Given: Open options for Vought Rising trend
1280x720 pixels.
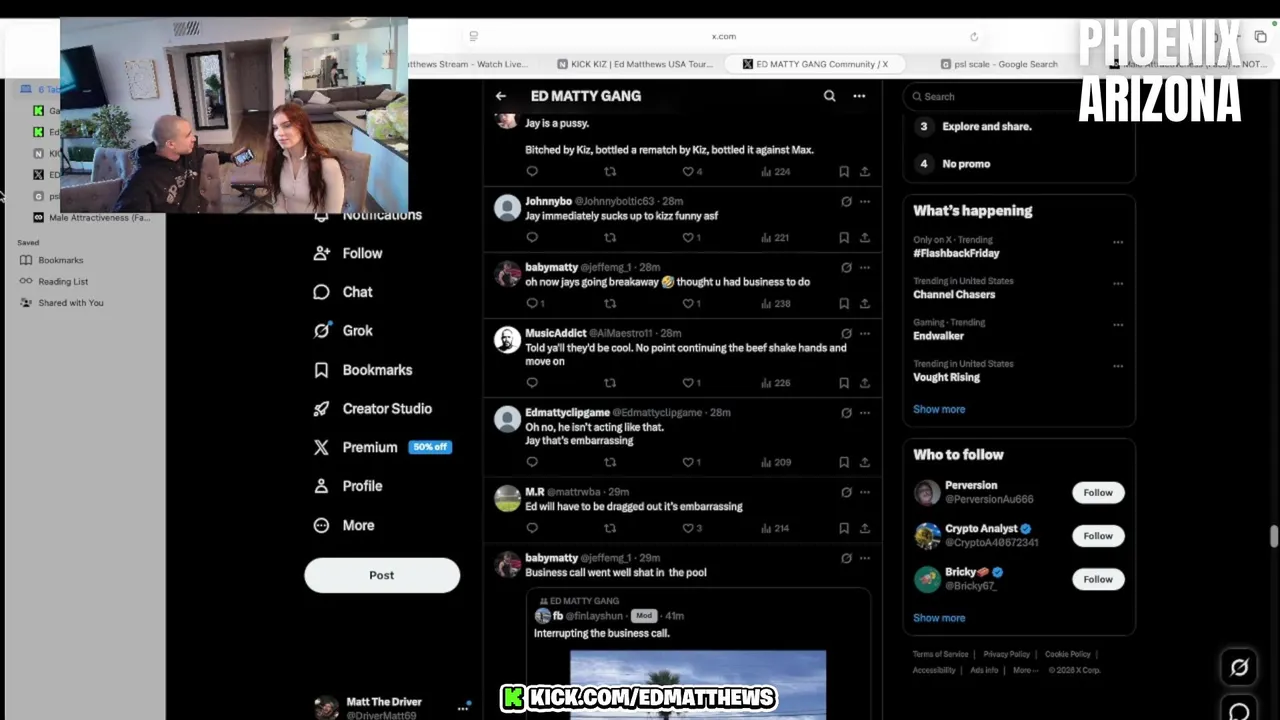Looking at the screenshot, I should [1118, 365].
